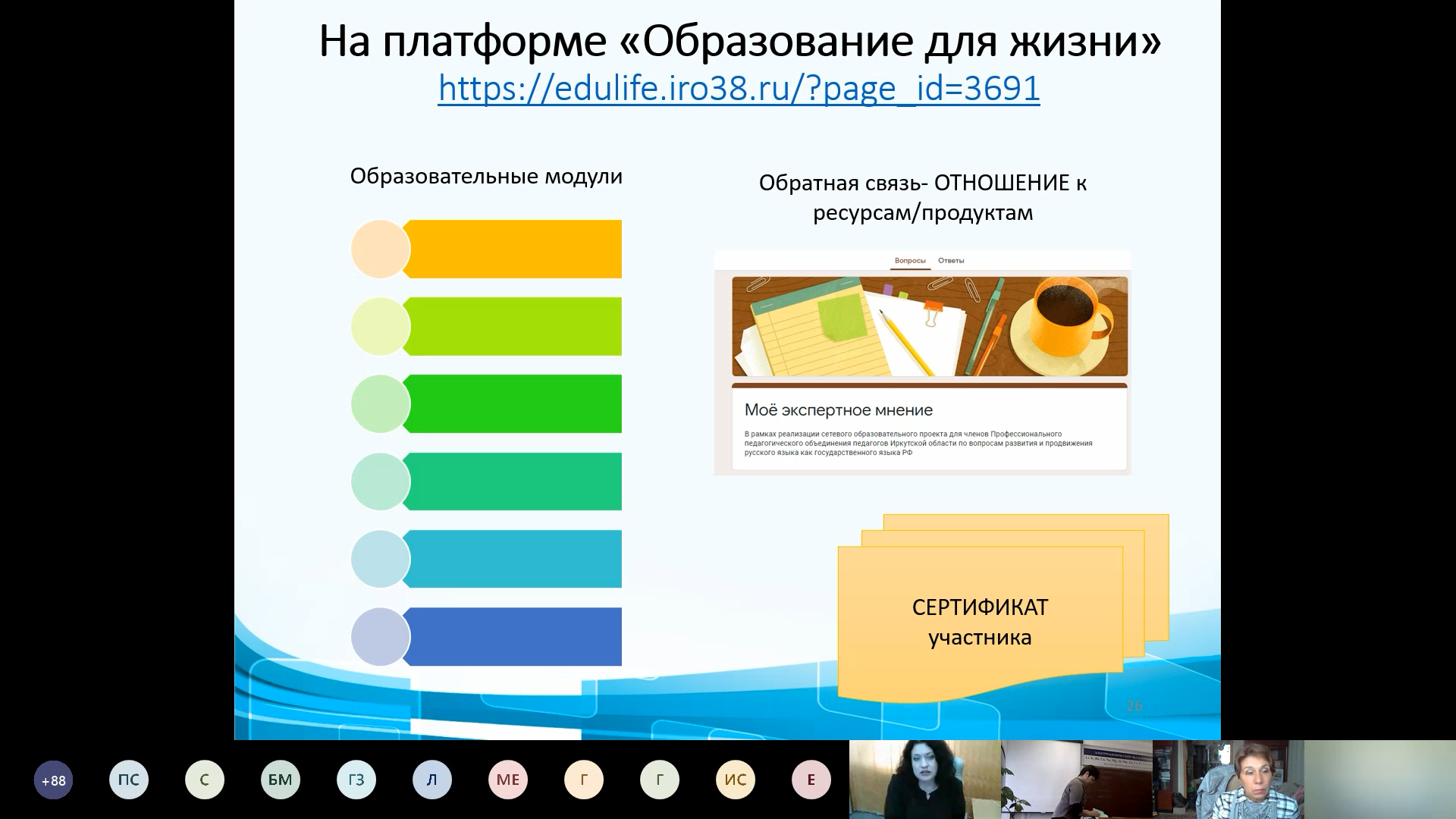Click the СЕРТИФИКАТ участника card
Screen dimensions: 1456x819
click(x=980, y=622)
